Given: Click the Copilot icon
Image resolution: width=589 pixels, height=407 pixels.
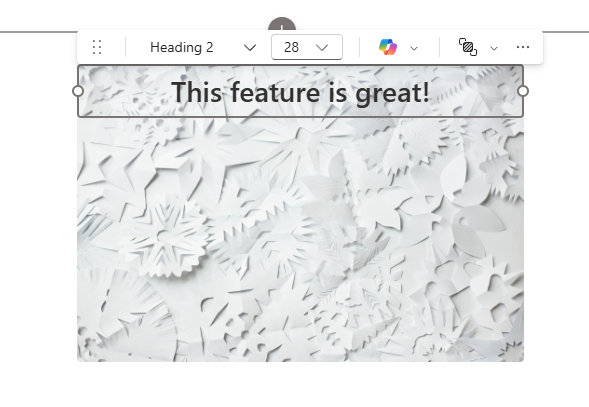Looking at the screenshot, I should [x=388, y=47].
